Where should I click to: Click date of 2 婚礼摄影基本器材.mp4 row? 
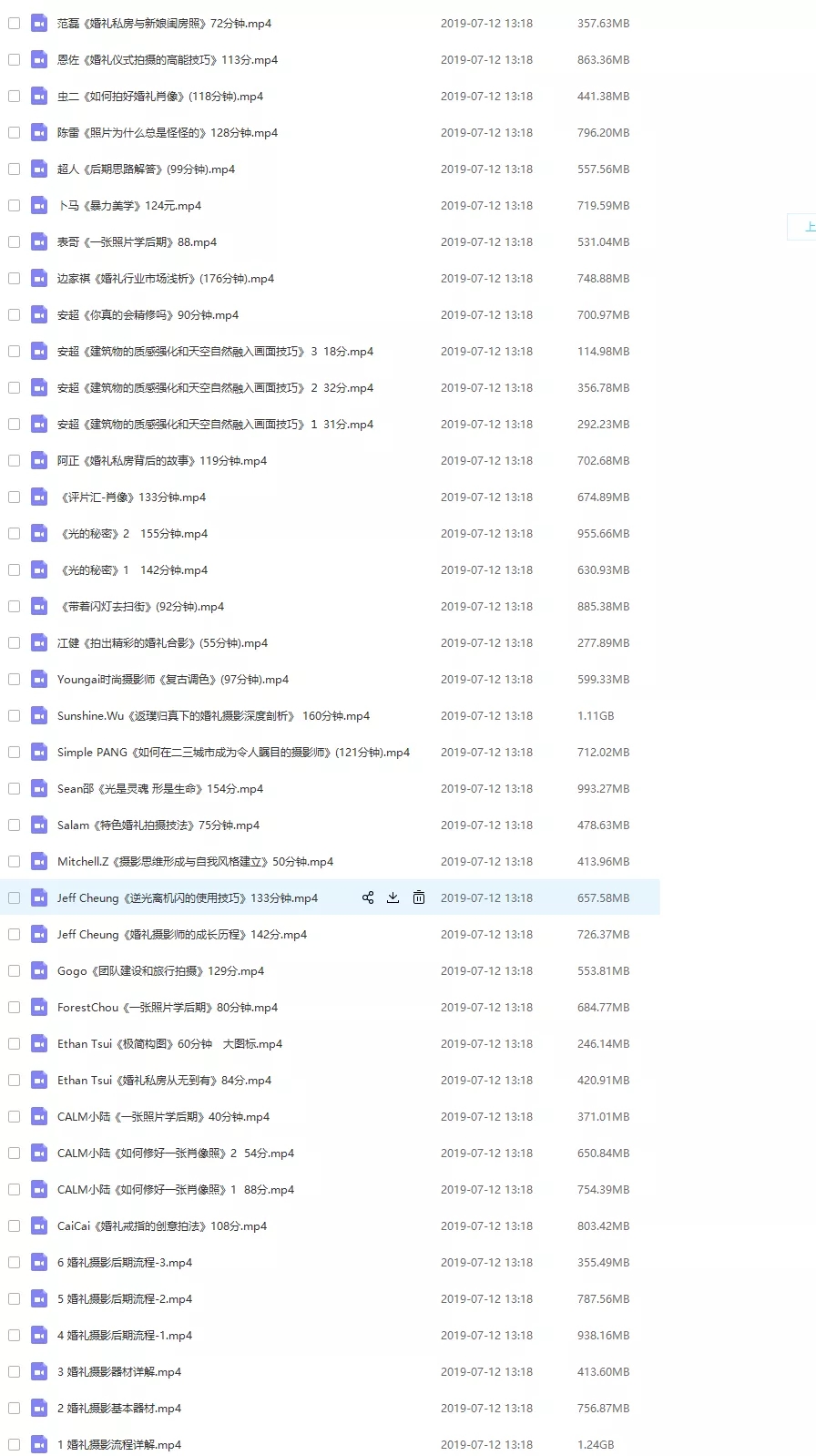coord(486,1408)
